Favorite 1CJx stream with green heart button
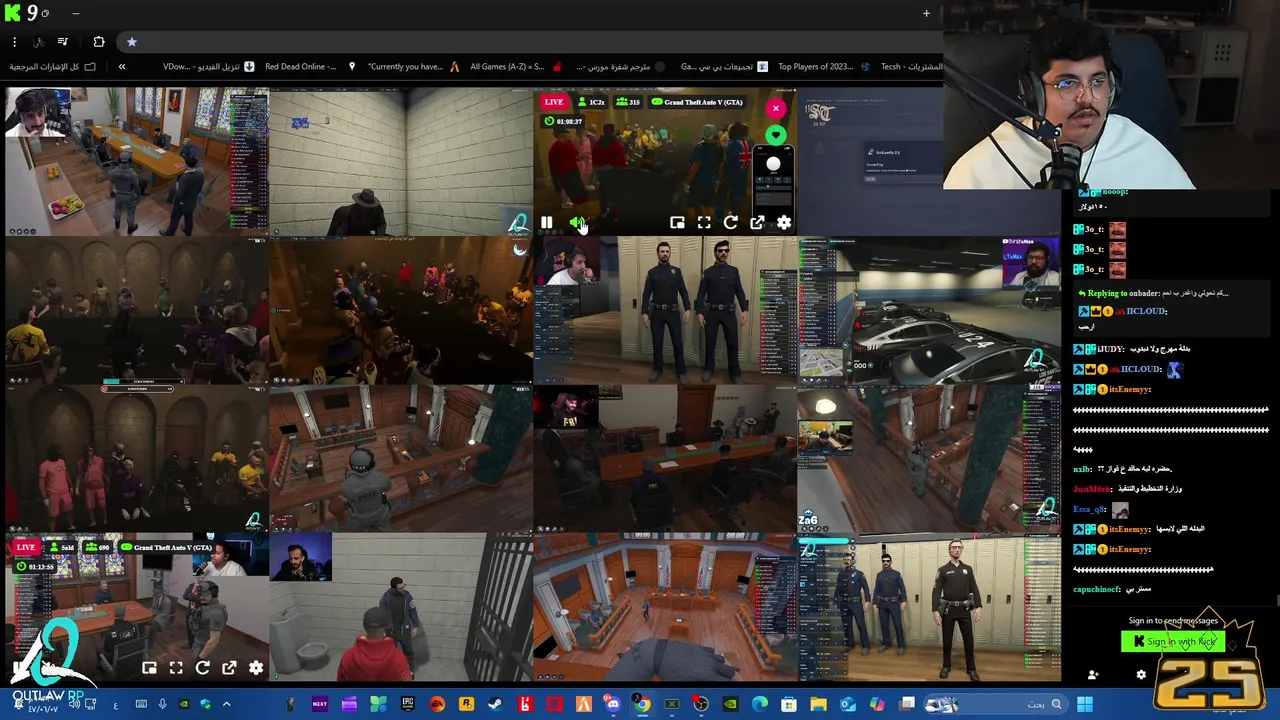 tap(776, 135)
